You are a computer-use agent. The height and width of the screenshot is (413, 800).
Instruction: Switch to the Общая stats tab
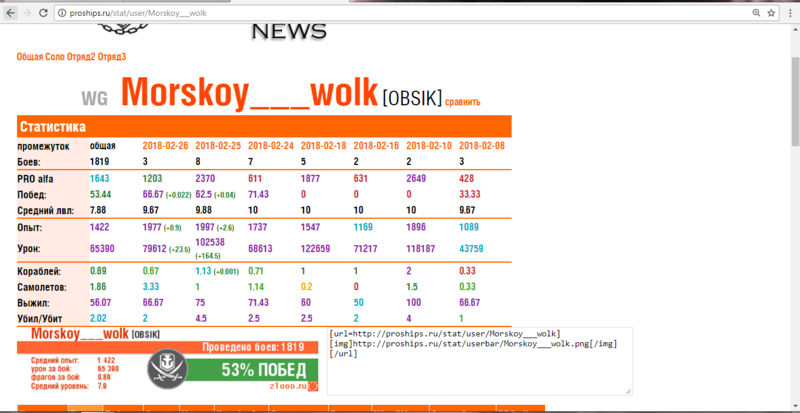[30, 58]
